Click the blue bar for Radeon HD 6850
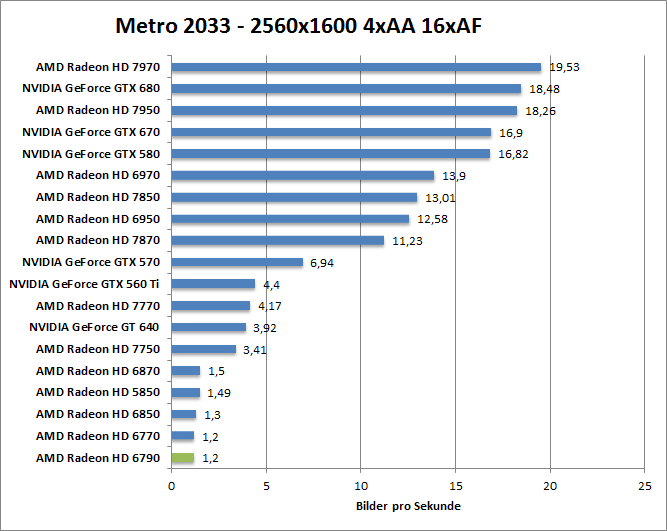This screenshot has width=667, height=531. point(184,414)
